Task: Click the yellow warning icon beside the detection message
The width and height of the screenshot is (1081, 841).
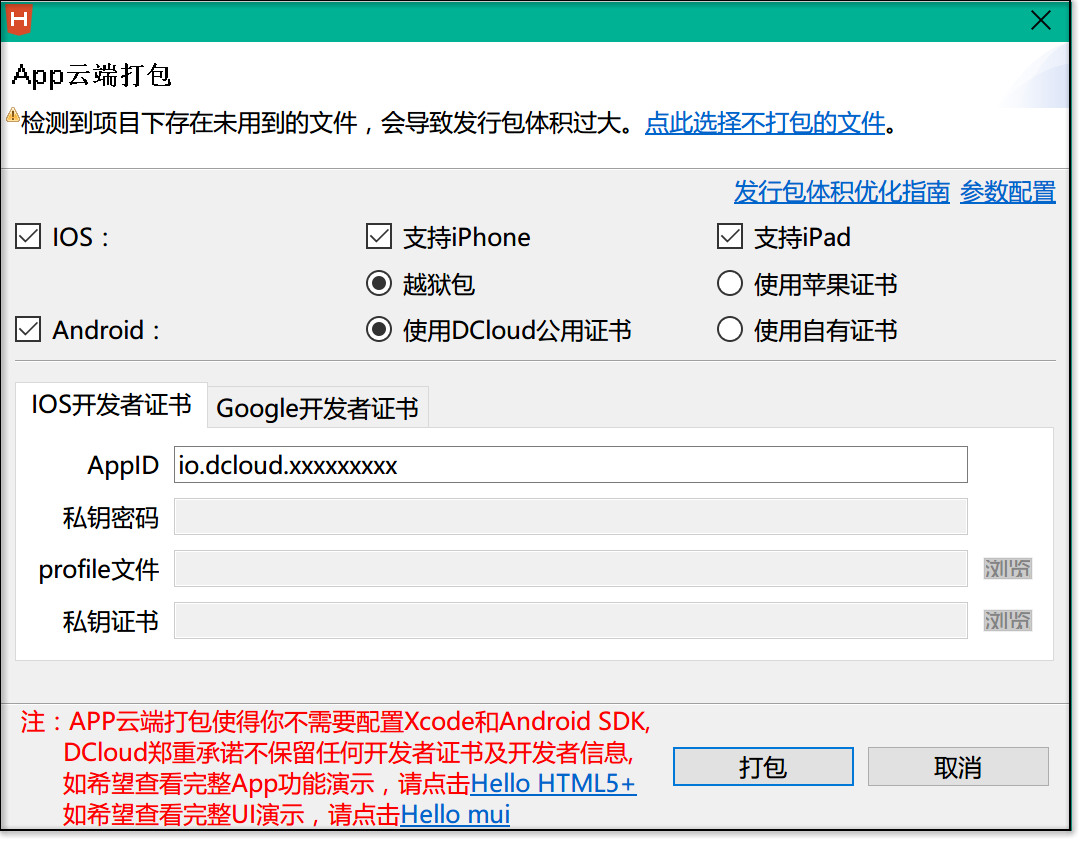Action: click(x=13, y=115)
